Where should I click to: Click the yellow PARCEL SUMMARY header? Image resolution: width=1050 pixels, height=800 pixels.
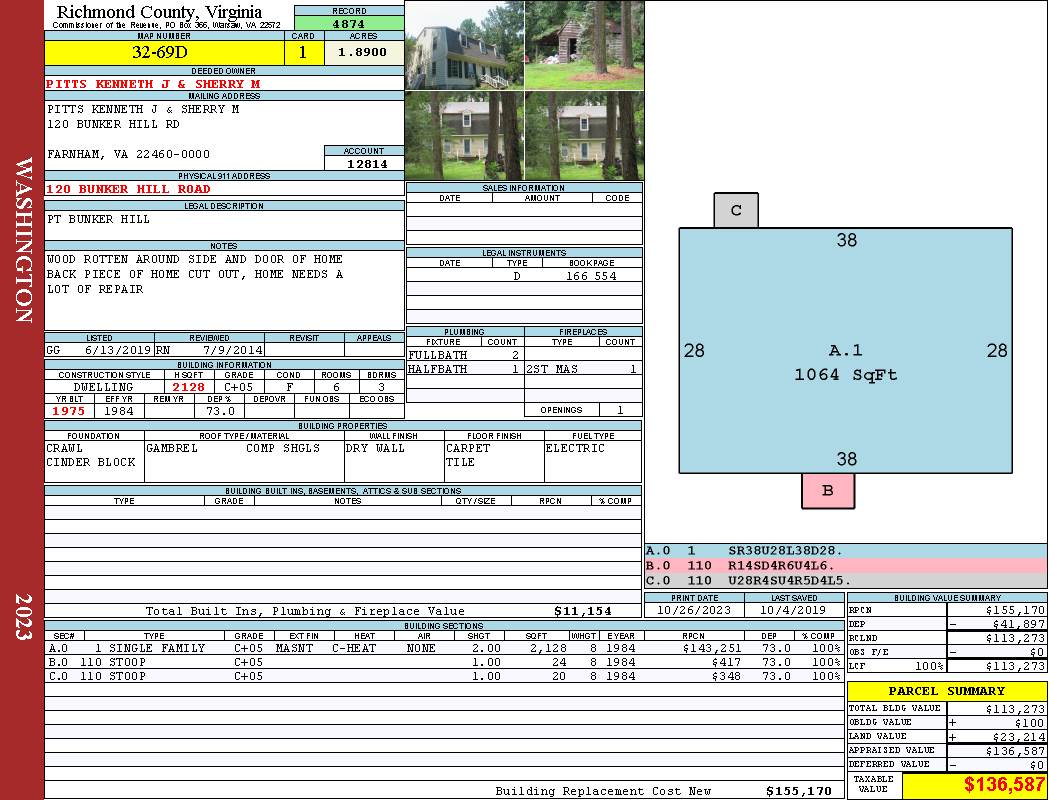click(x=947, y=691)
